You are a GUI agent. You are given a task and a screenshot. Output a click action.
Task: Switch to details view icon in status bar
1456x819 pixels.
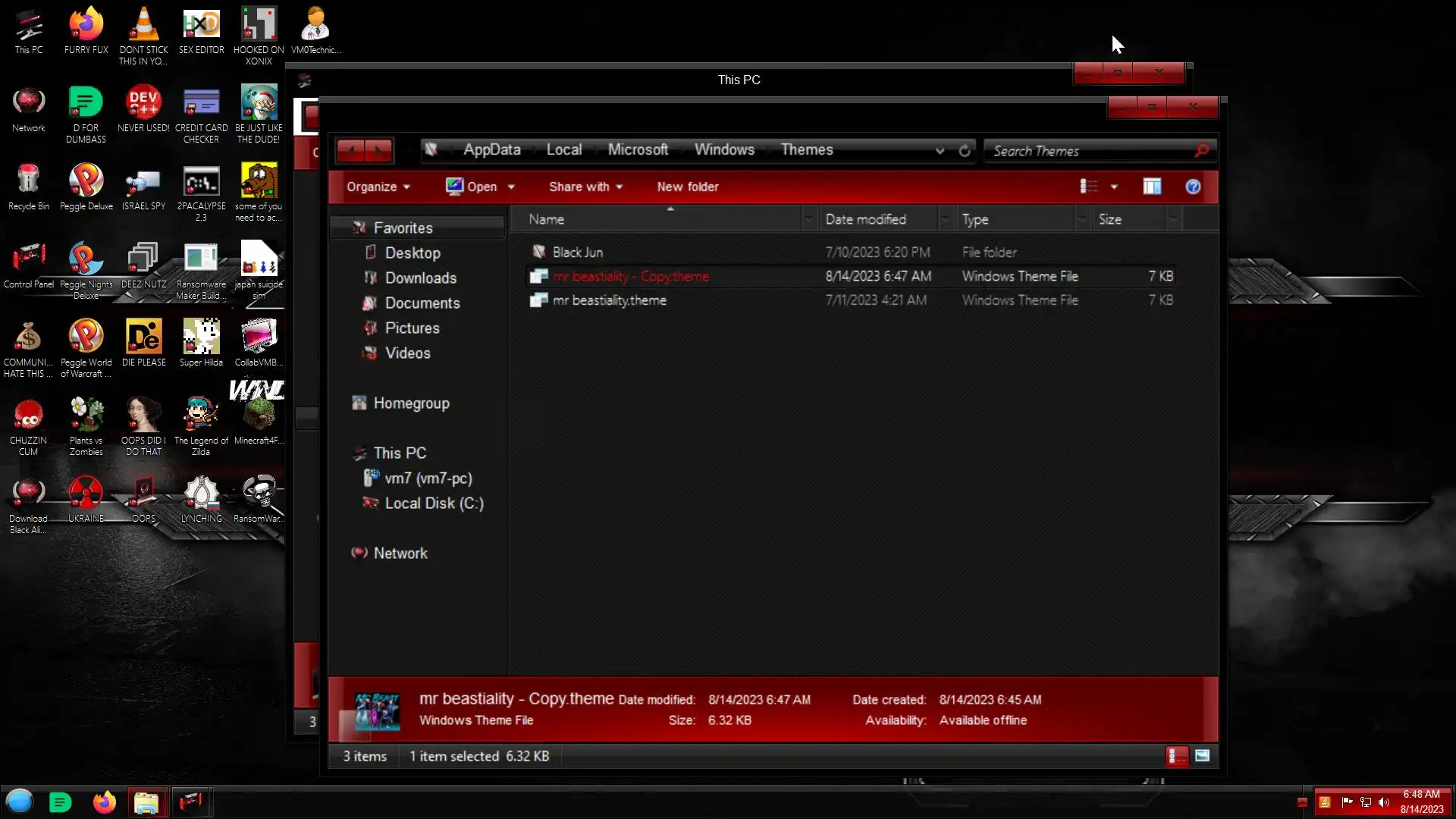[x=1177, y=756]
